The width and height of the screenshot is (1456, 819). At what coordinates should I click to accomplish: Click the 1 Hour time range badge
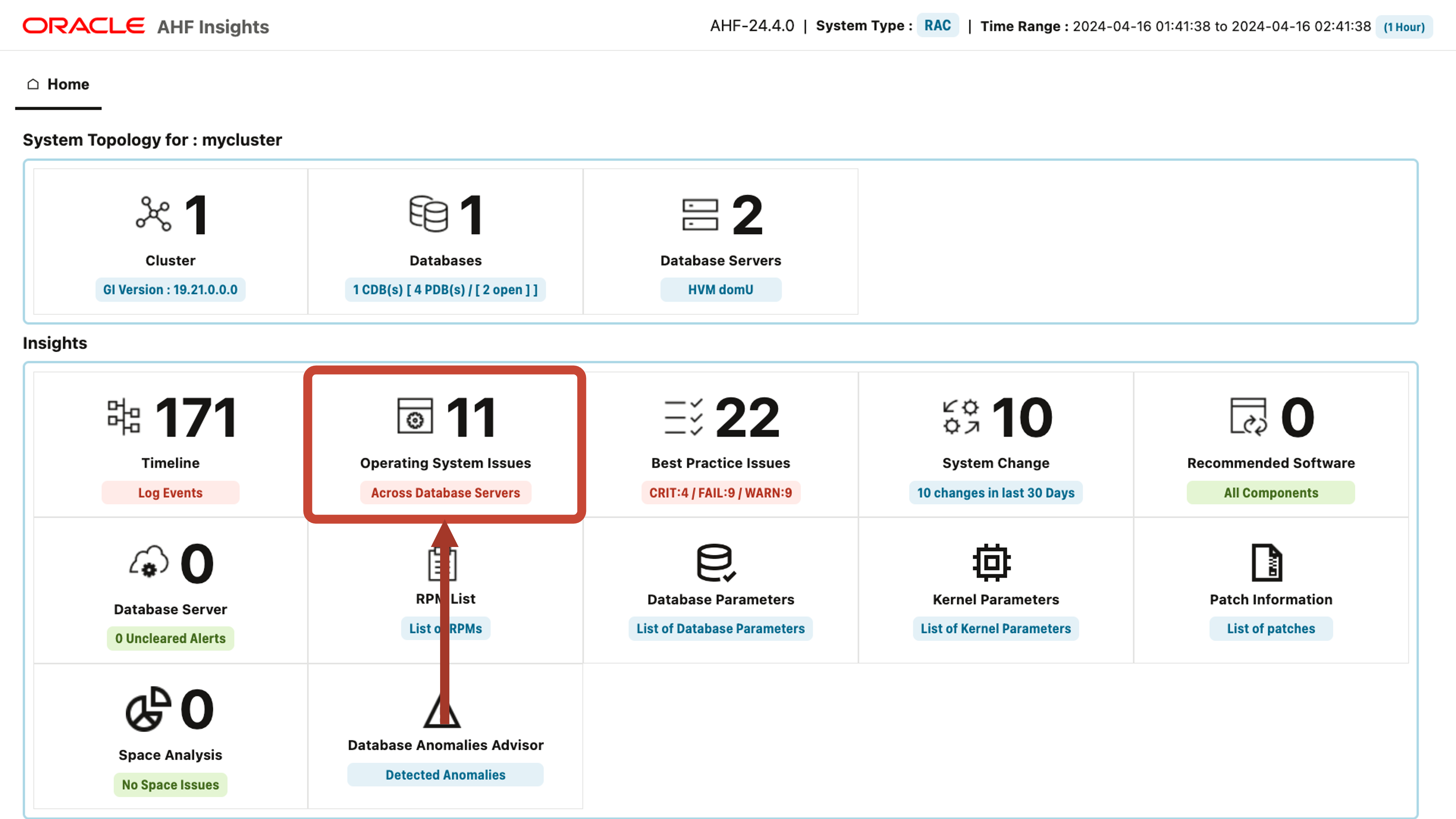pyautogui.click(x=1404, y=26)
